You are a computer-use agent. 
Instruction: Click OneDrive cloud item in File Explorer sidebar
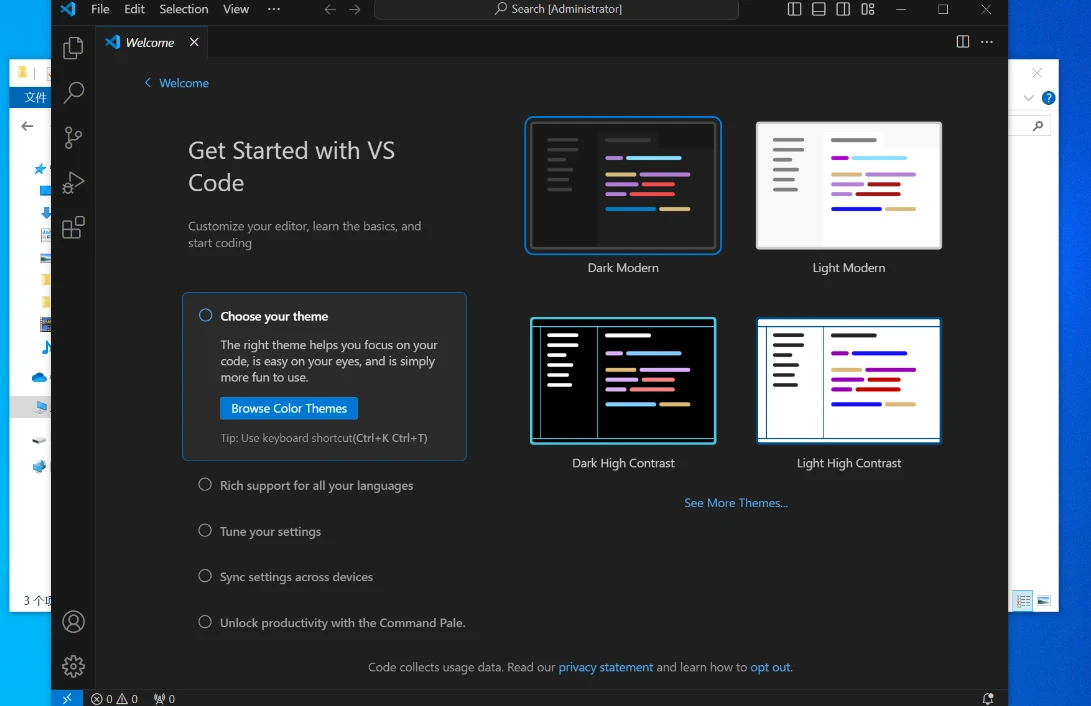pyautogui.click(x=40, y=377)
